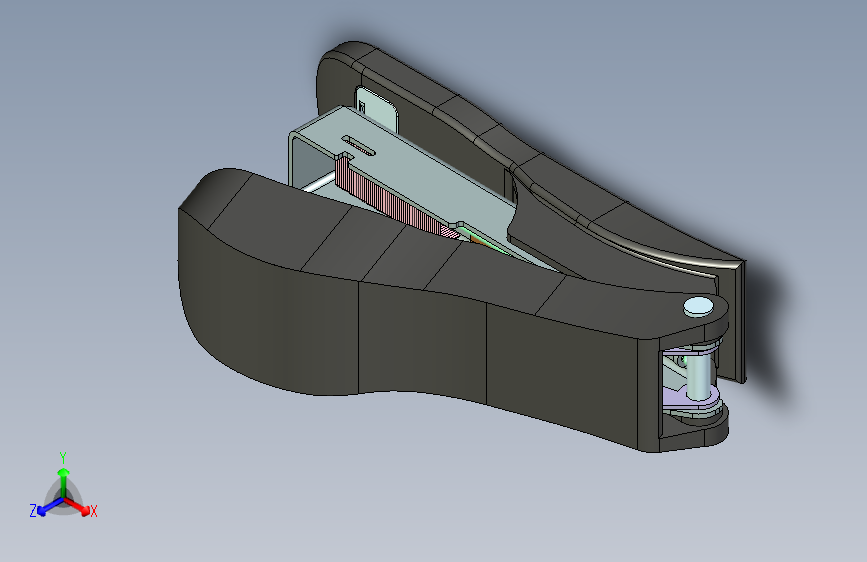Select the light blue cylindrical hinge pin shaft
Screen dimensions: 867x562
[701, 377]
